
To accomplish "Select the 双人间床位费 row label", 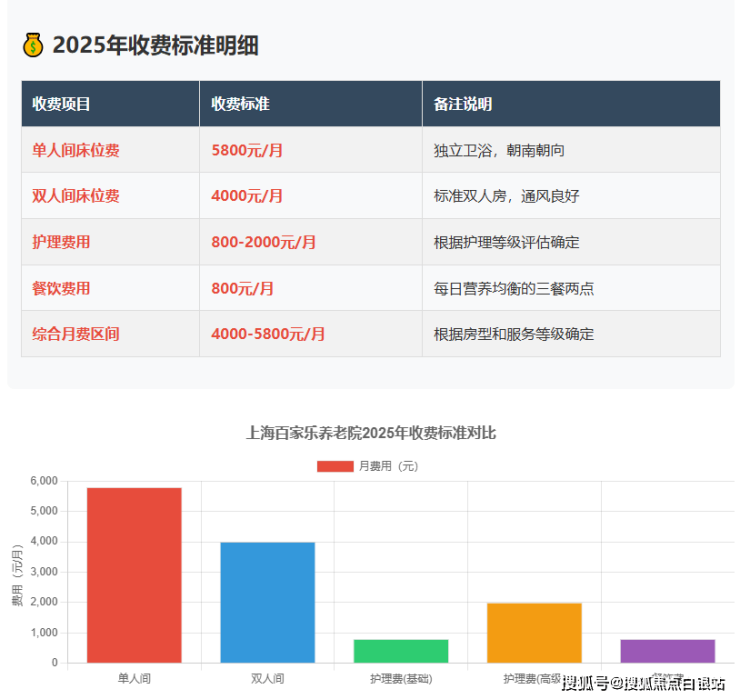I will [x=76, y=196].
